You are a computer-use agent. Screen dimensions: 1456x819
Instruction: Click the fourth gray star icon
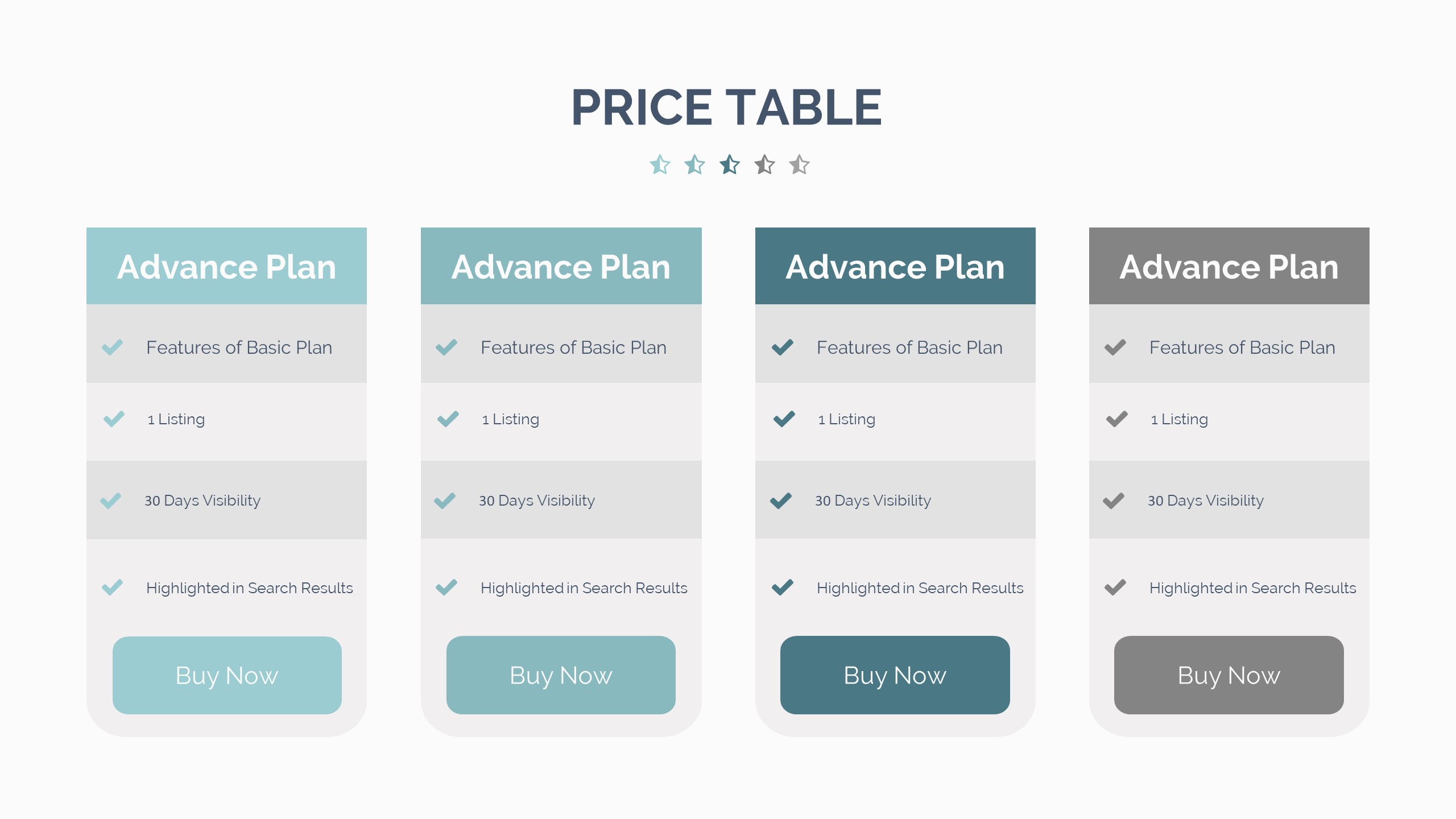(x=764, y=165)
